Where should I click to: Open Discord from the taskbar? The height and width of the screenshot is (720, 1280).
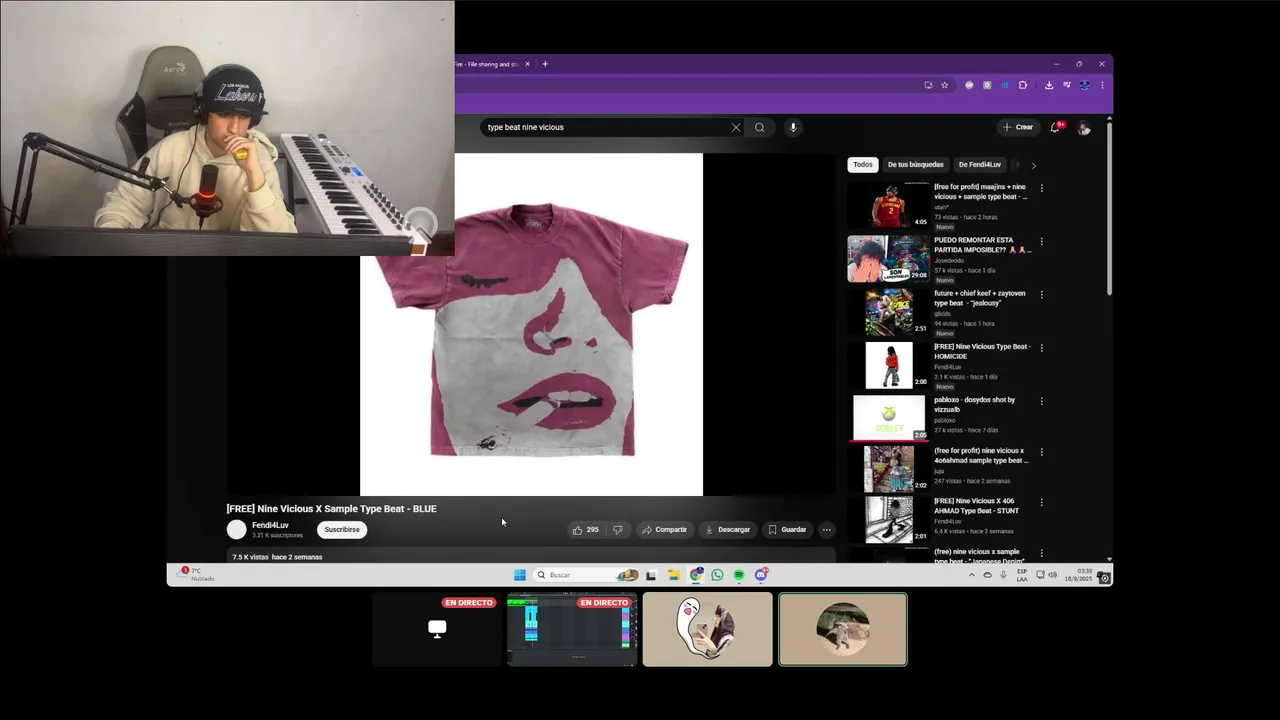(761, 575)
